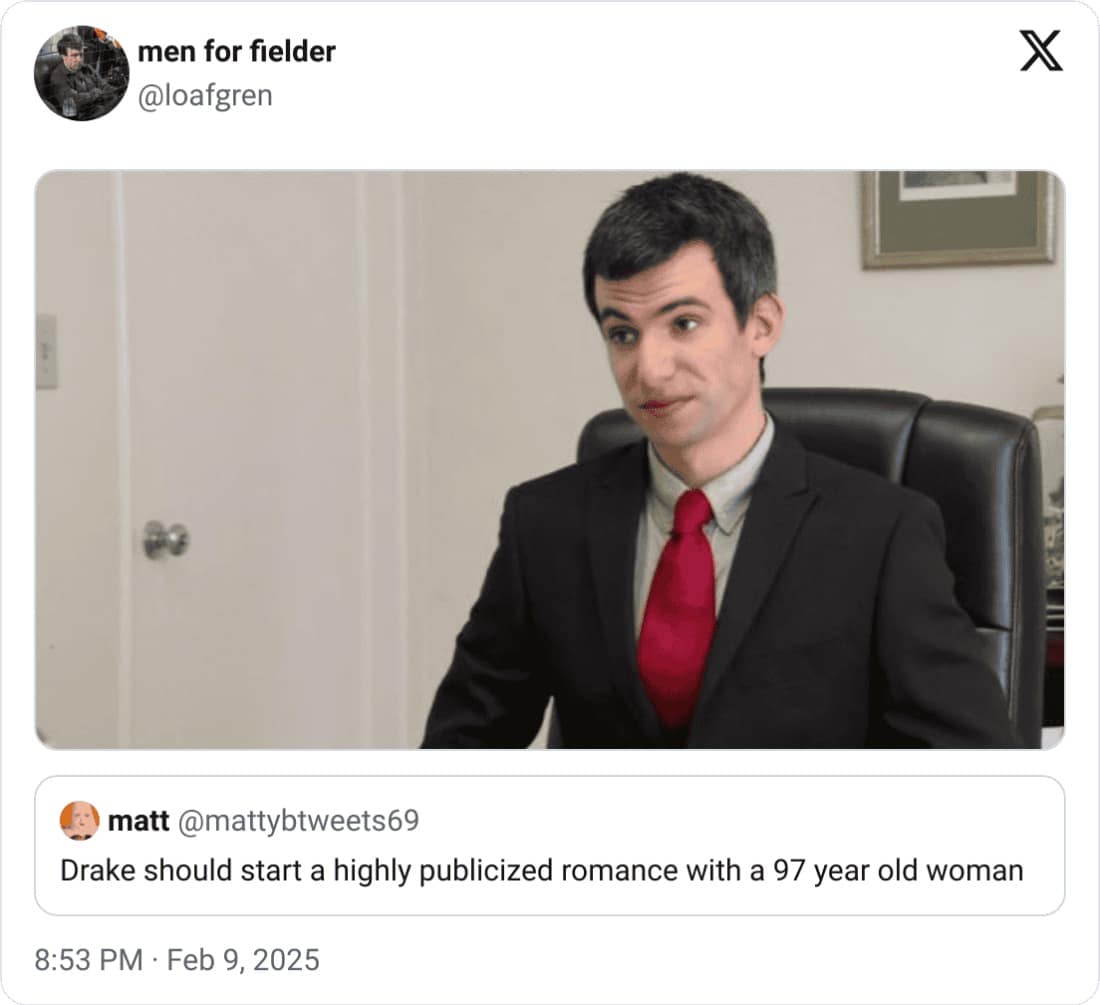
Task: Open the 8:53 PM timestamp
Action: (88, 959)
